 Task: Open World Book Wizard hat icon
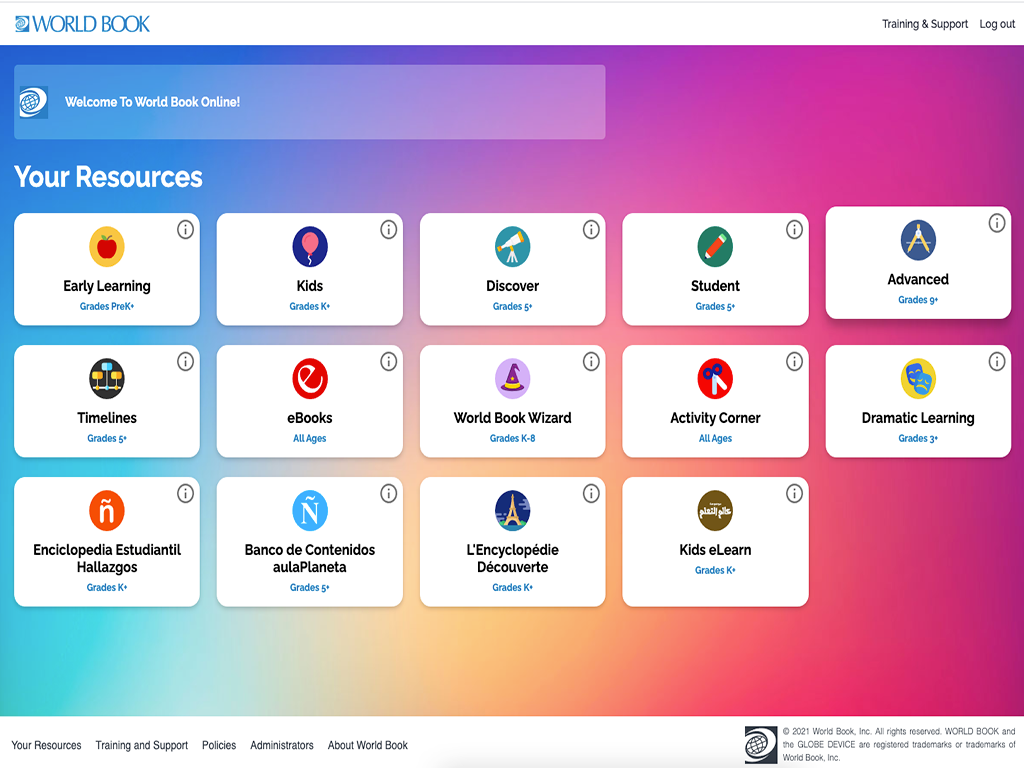[513, 379]
